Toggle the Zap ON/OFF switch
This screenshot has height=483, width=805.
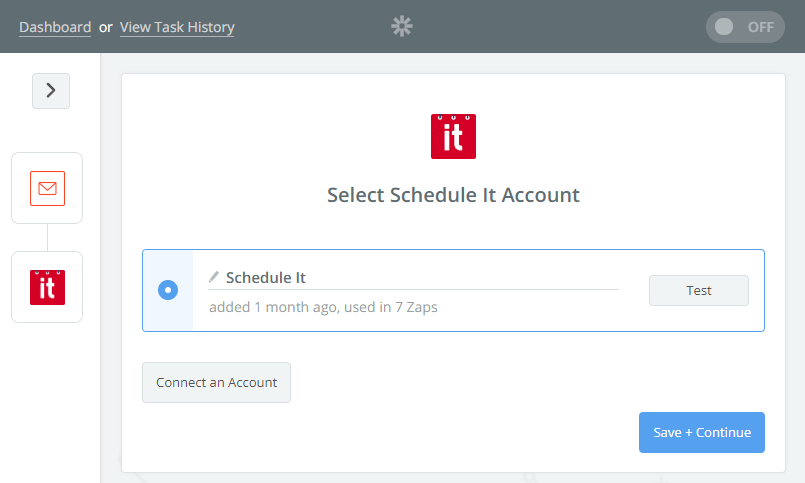(x=745, y=27)
